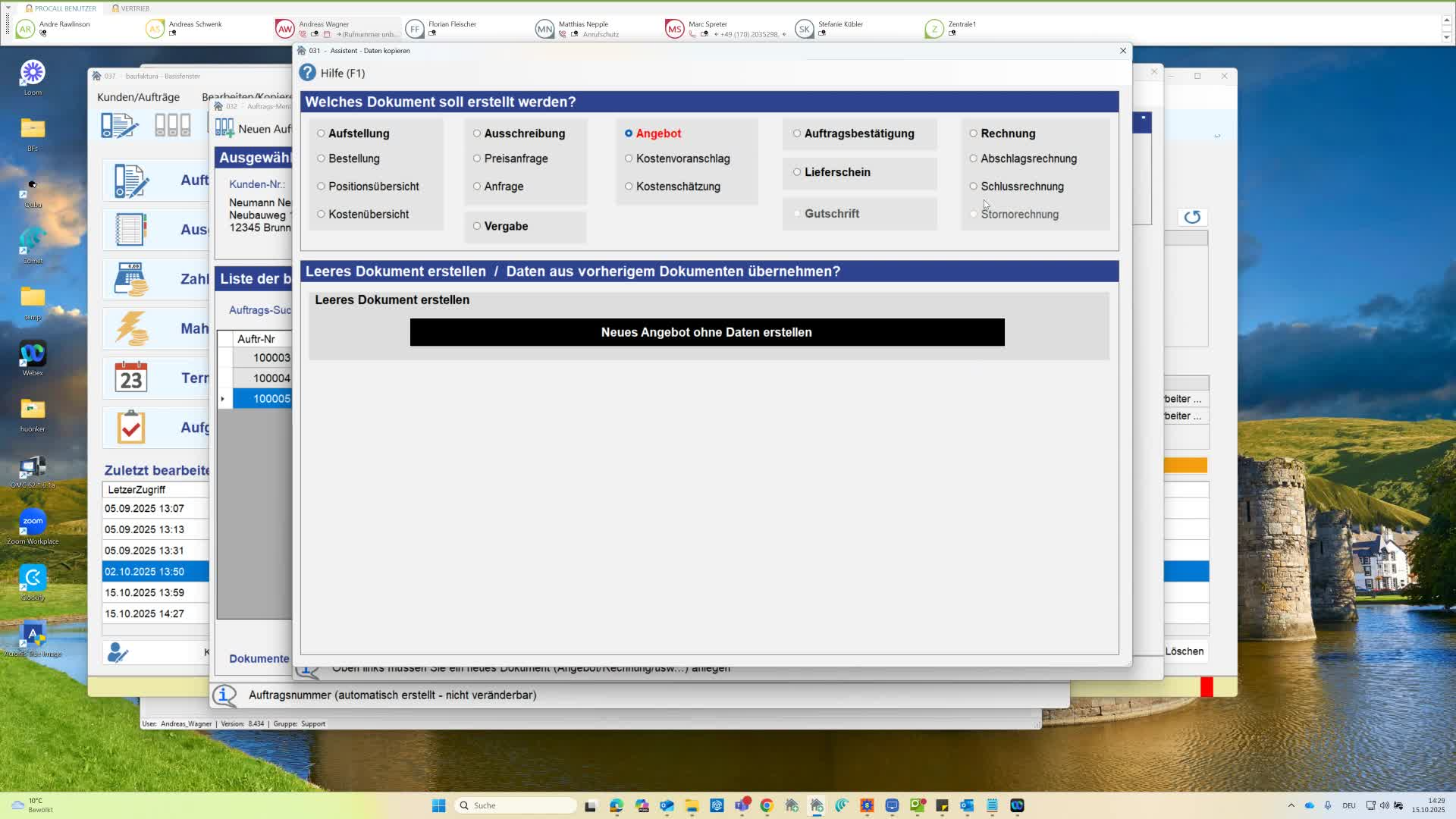Click the Mahnungen lightning coins icon
Image resolution: width=1456 pixels, height=819 pixels.
pos(130,328)
